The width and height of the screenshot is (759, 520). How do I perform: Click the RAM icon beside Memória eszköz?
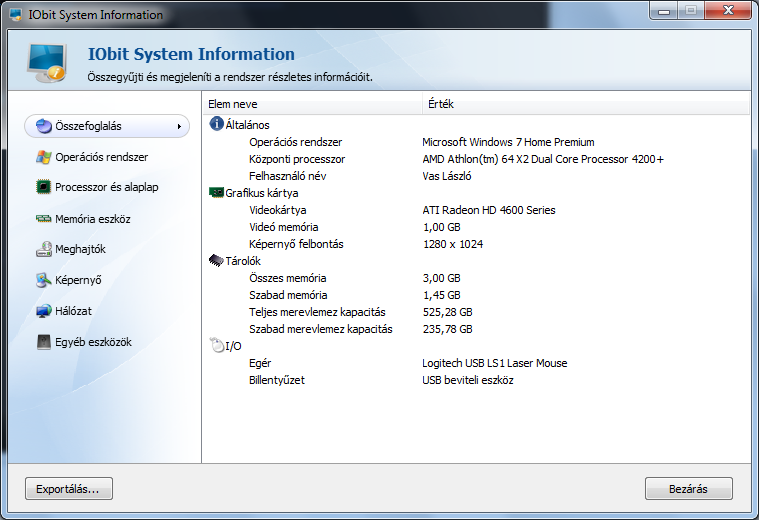point(44,219)
